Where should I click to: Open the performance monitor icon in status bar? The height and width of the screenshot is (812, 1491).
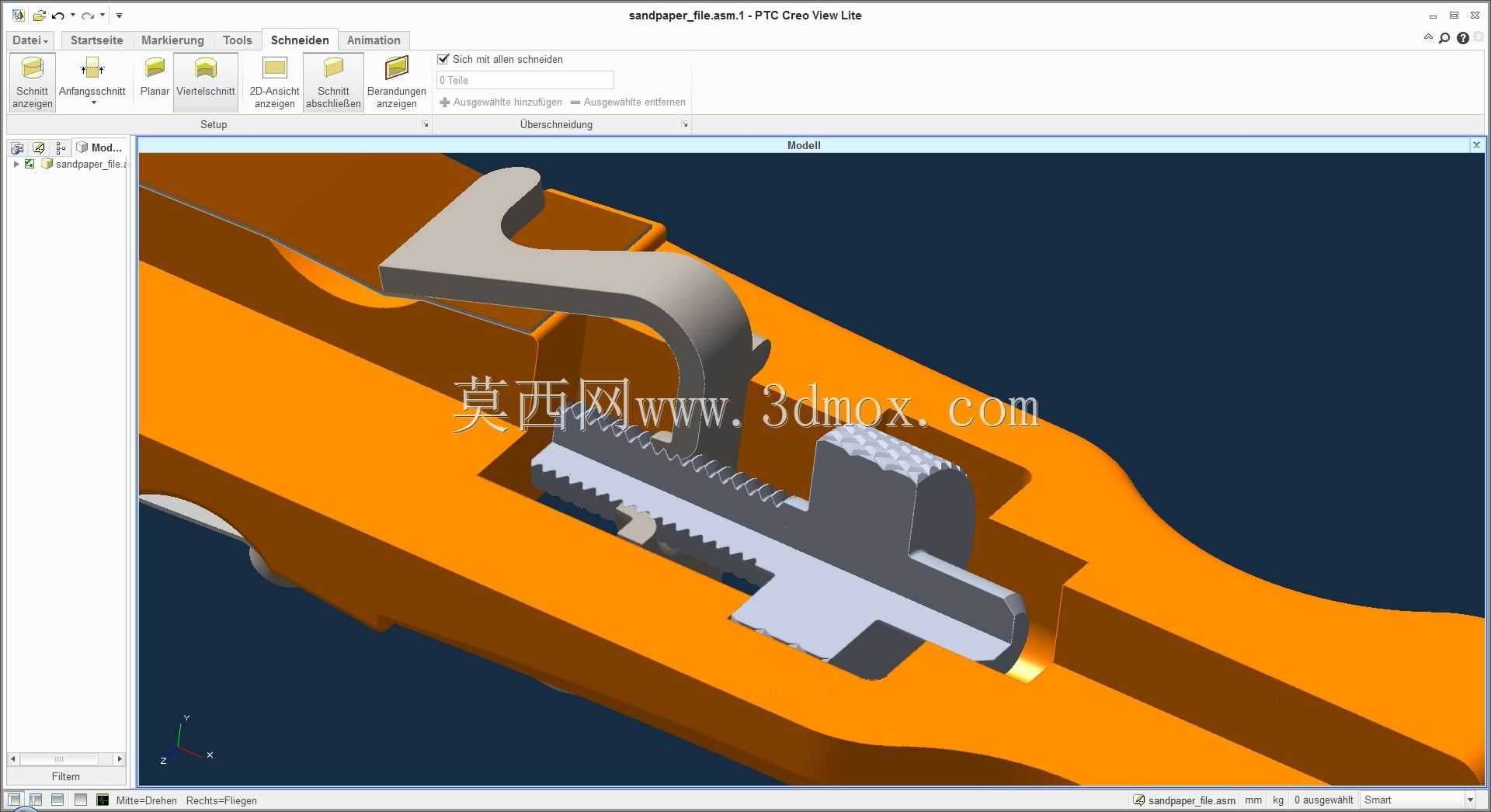tap(103, 800)
